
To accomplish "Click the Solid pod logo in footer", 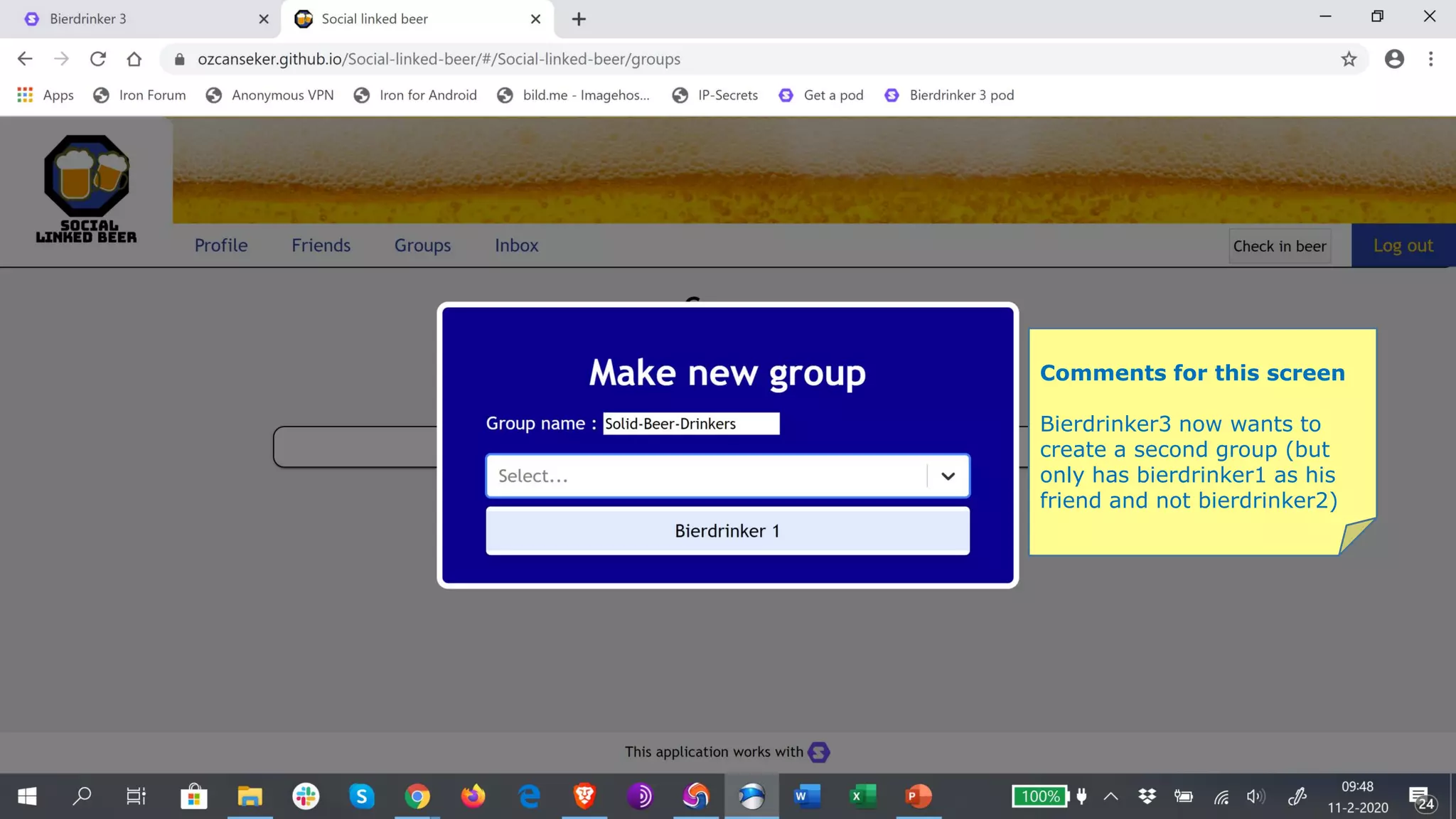I will 819,752.
